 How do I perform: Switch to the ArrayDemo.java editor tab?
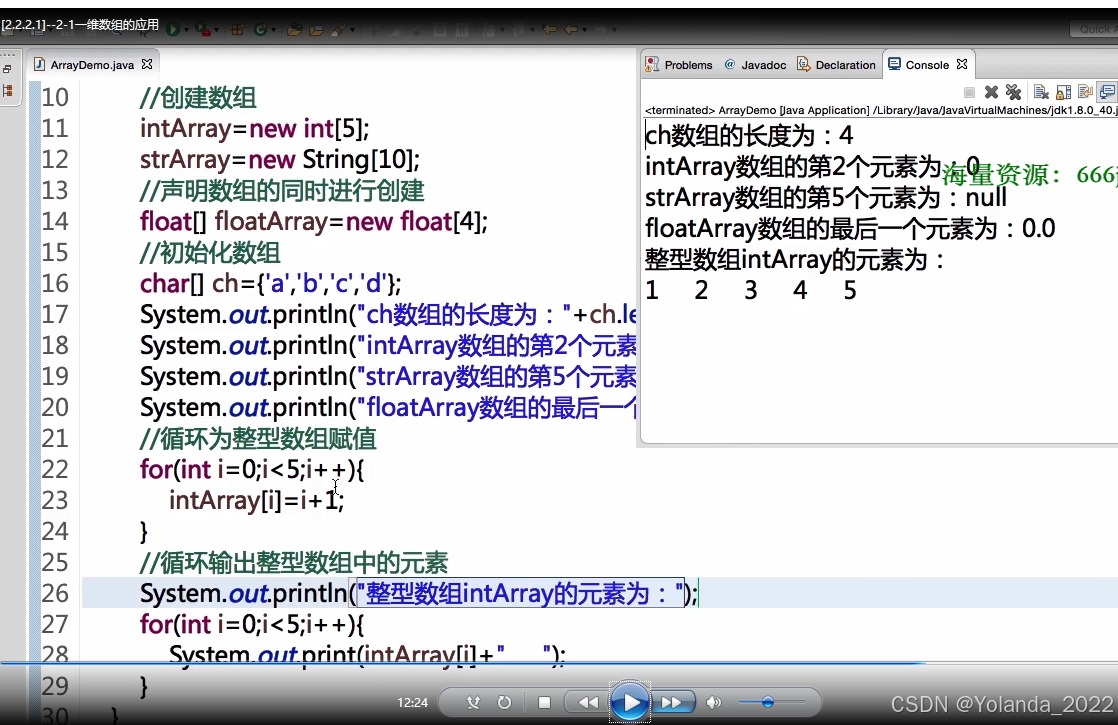(x=92, y=65)
